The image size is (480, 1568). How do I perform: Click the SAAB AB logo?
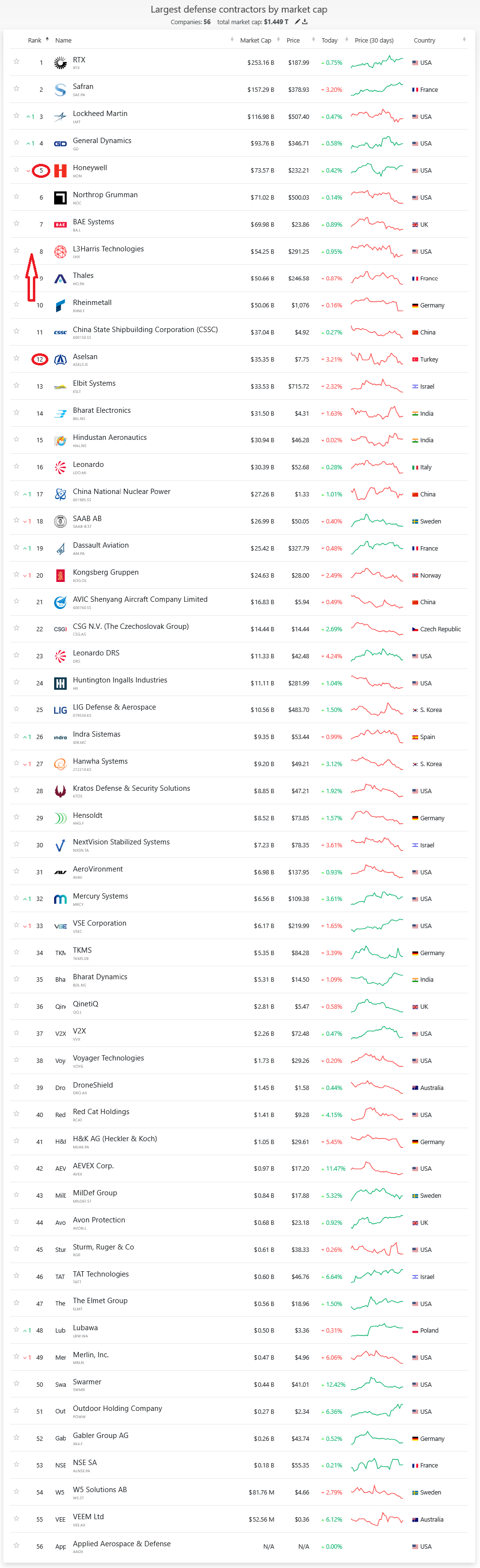point(60,522)
